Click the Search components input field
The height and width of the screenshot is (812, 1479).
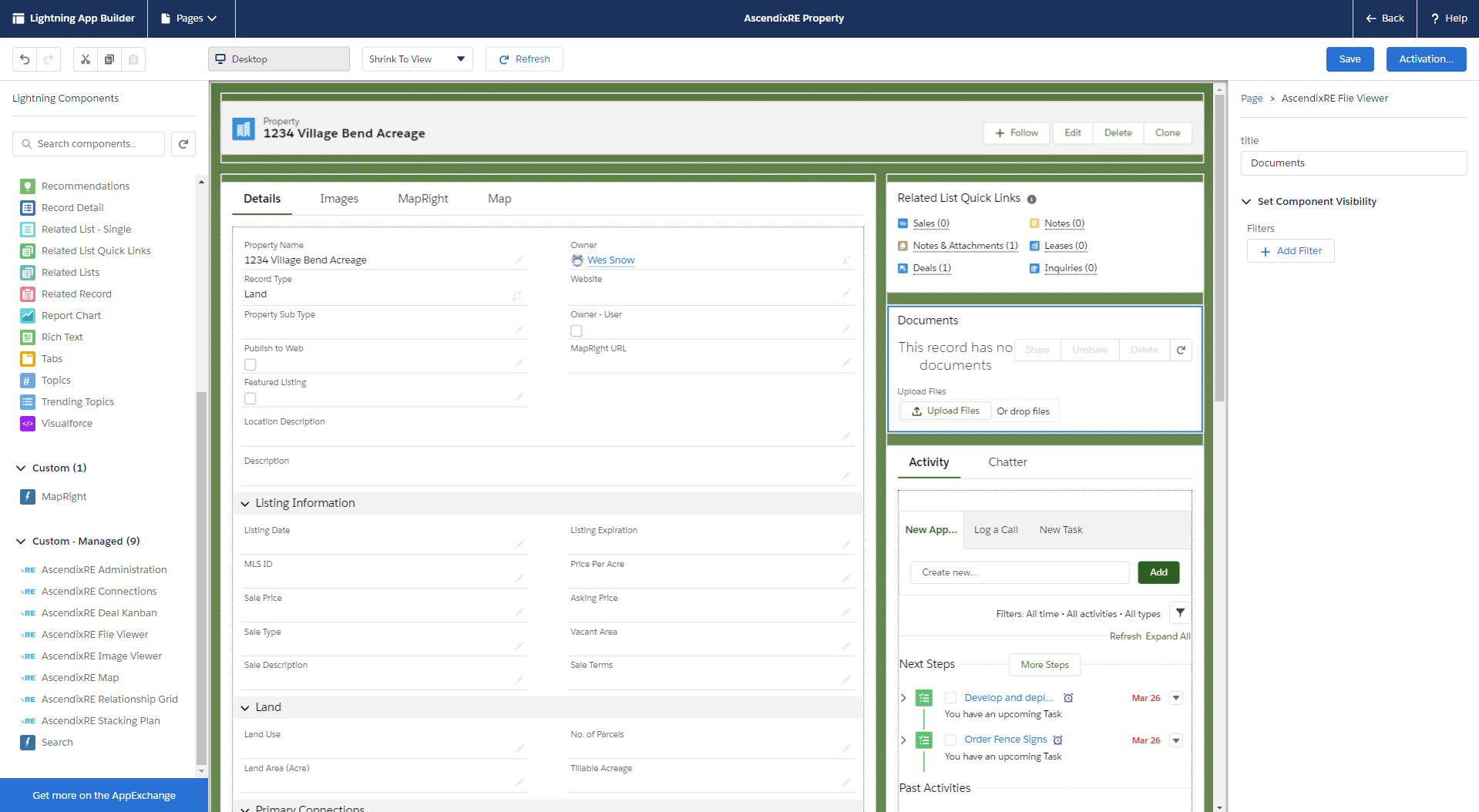click(x=89, y=144)
